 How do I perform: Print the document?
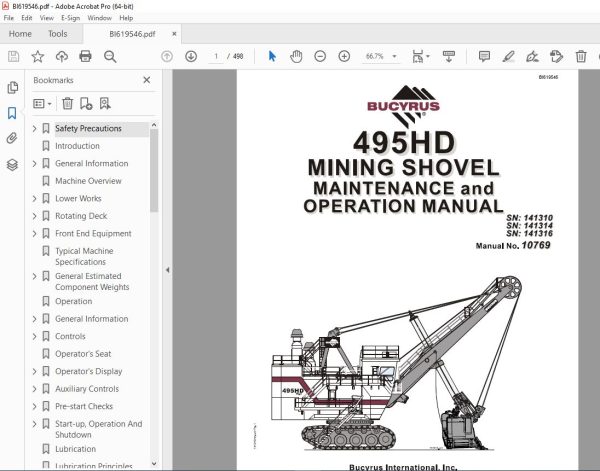(85, 57)
